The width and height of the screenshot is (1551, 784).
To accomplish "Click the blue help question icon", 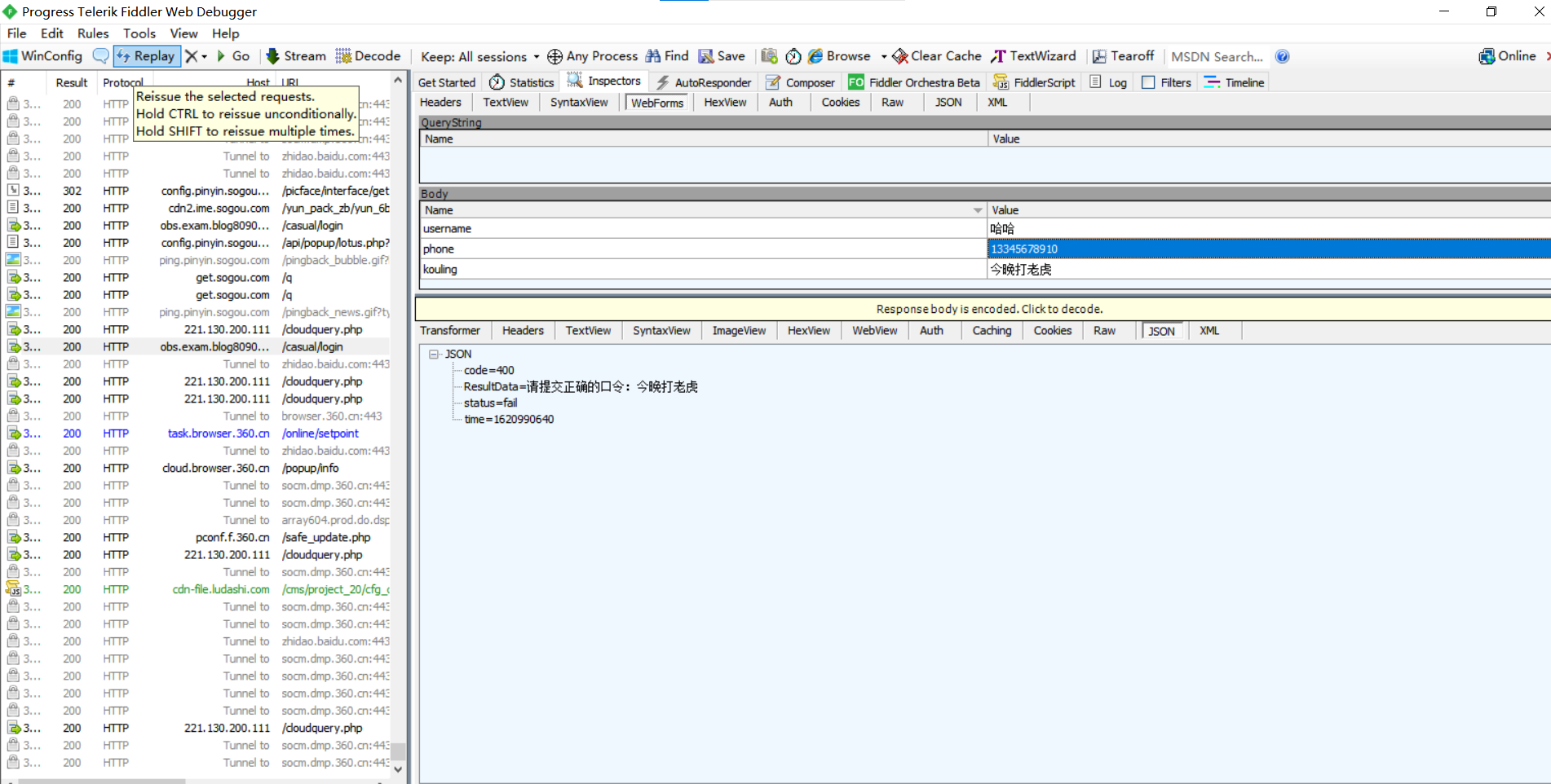I will [1282, 56].
